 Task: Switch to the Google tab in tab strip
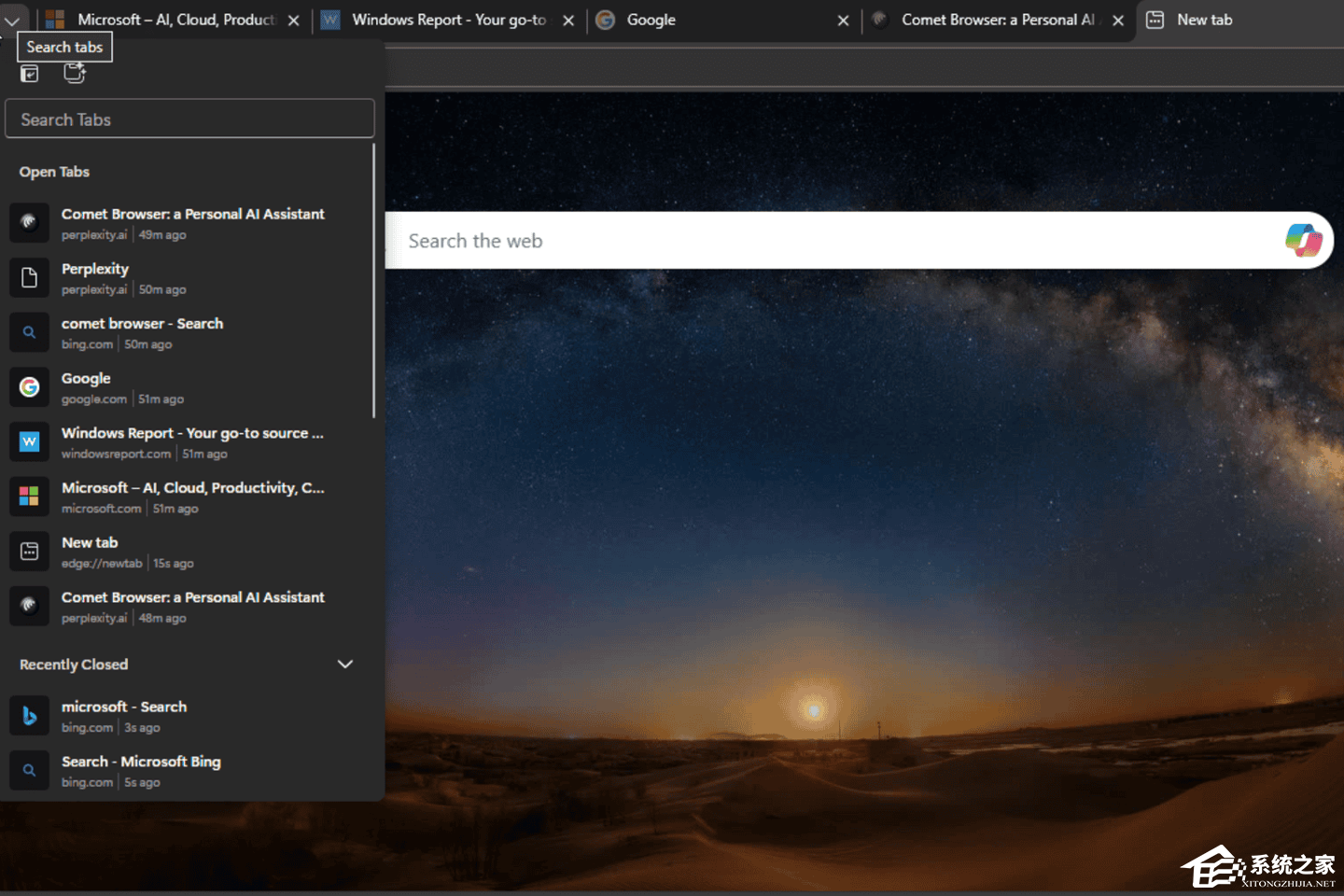(709, 20)
